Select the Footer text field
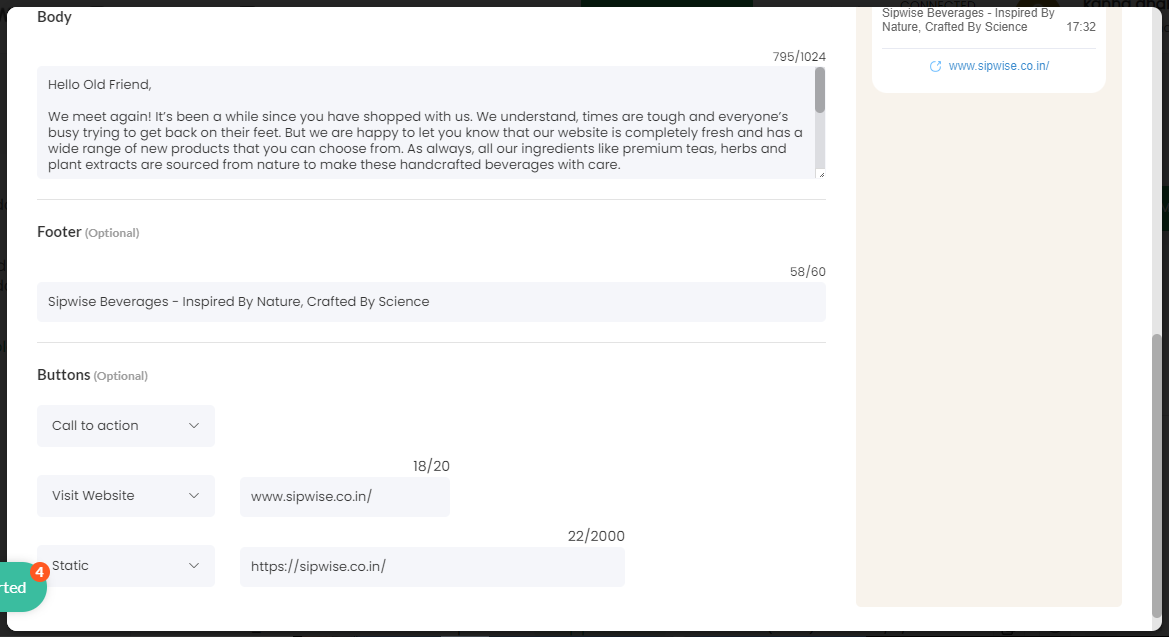1169x637 pixels. pos(430,301)
